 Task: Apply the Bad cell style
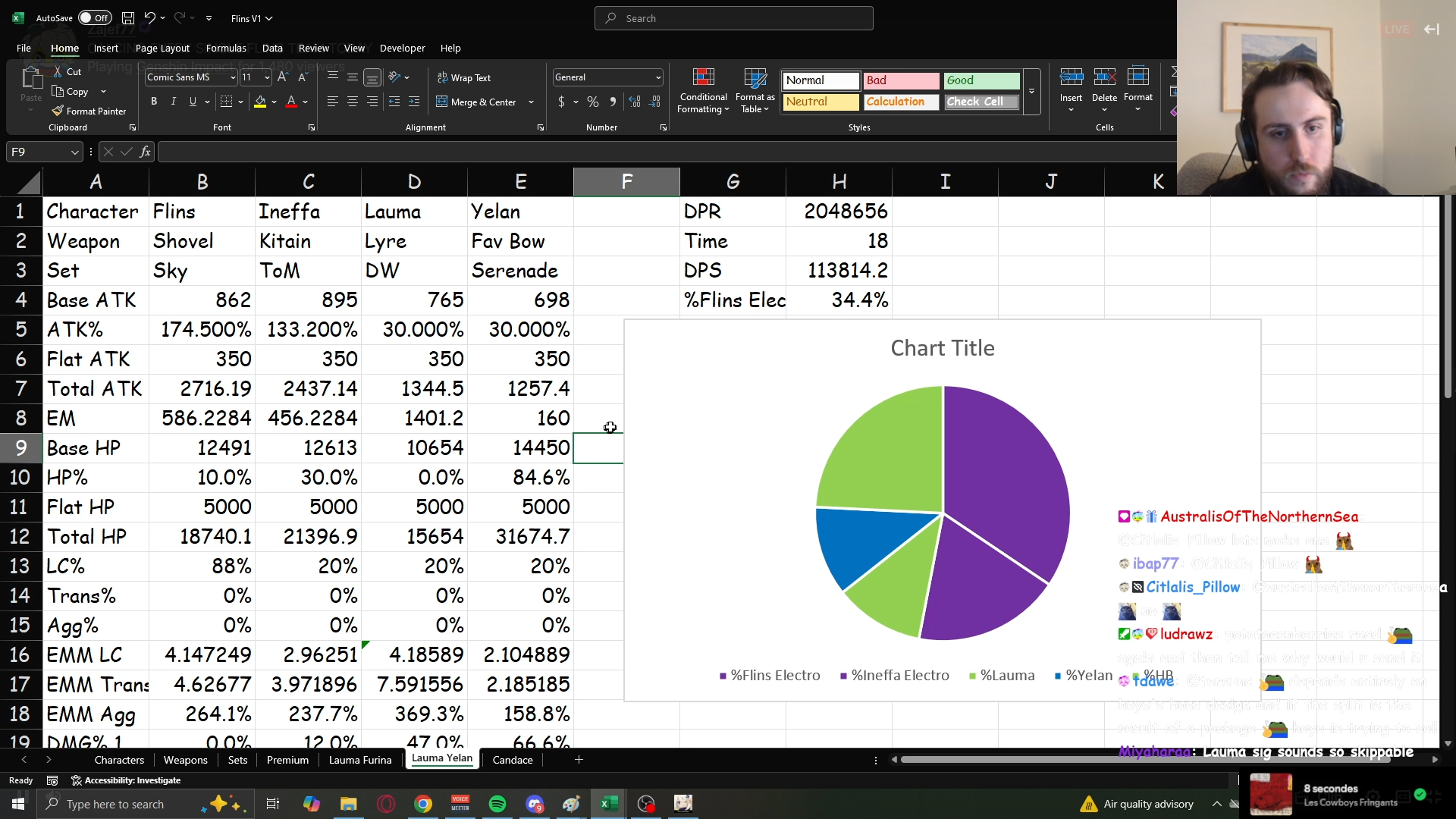pyautogui.click(x=901, y=80)
